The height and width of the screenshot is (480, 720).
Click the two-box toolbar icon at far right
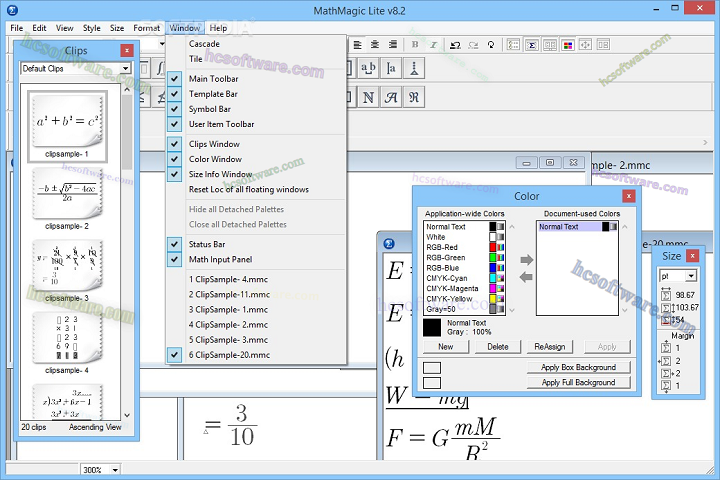pyautogui.click(x=603, y=45)
